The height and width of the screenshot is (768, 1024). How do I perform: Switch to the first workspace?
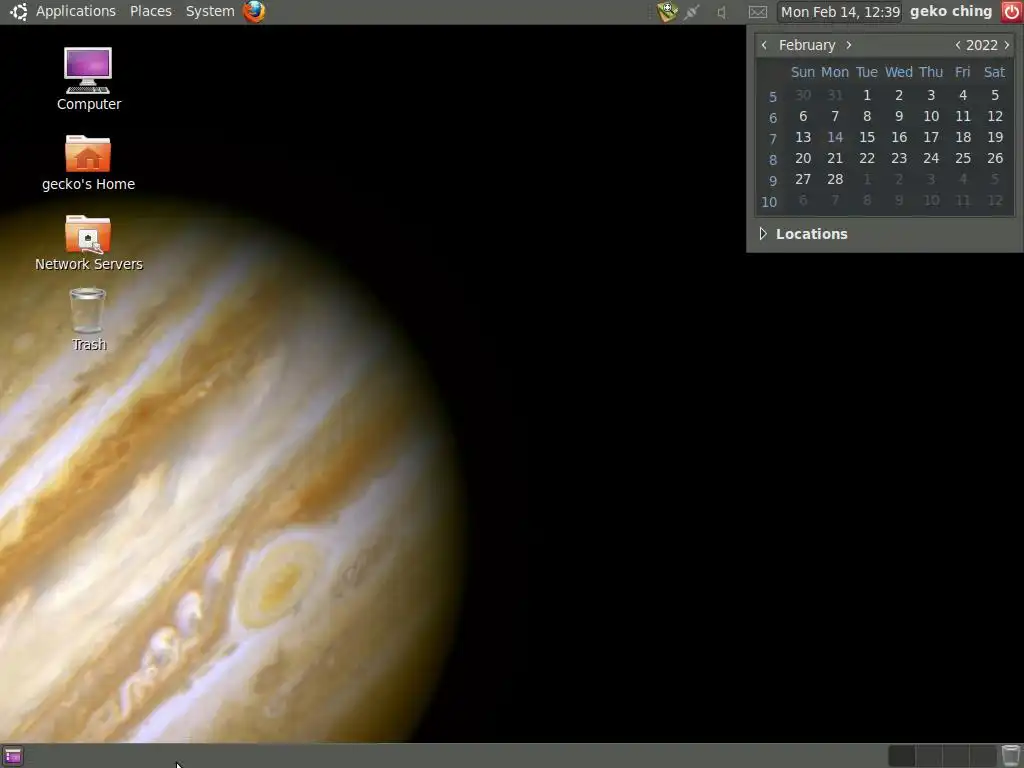click(901, 756)
